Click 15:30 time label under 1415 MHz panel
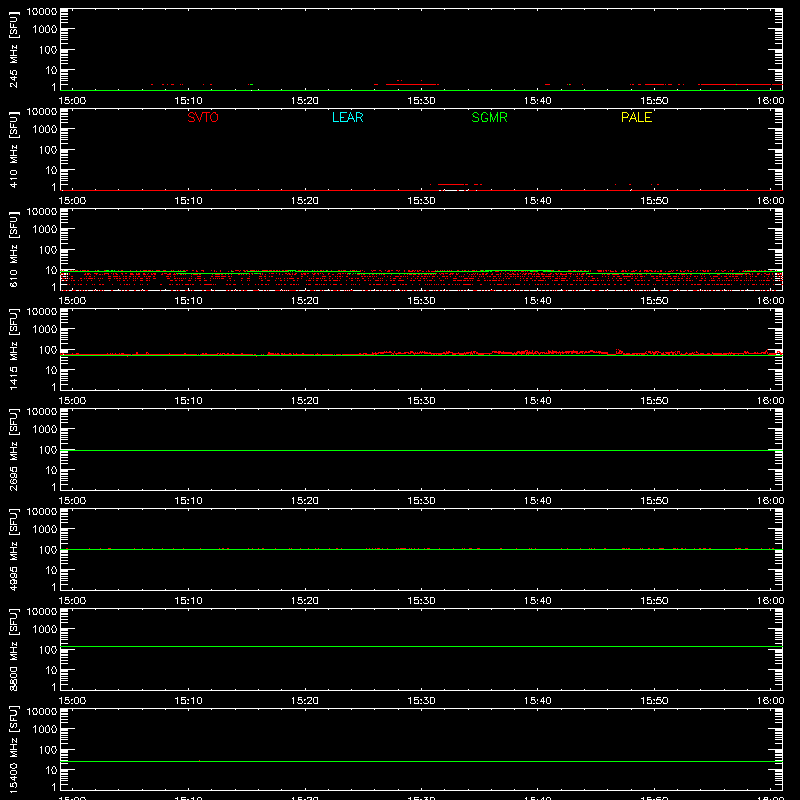 (421, 401)
